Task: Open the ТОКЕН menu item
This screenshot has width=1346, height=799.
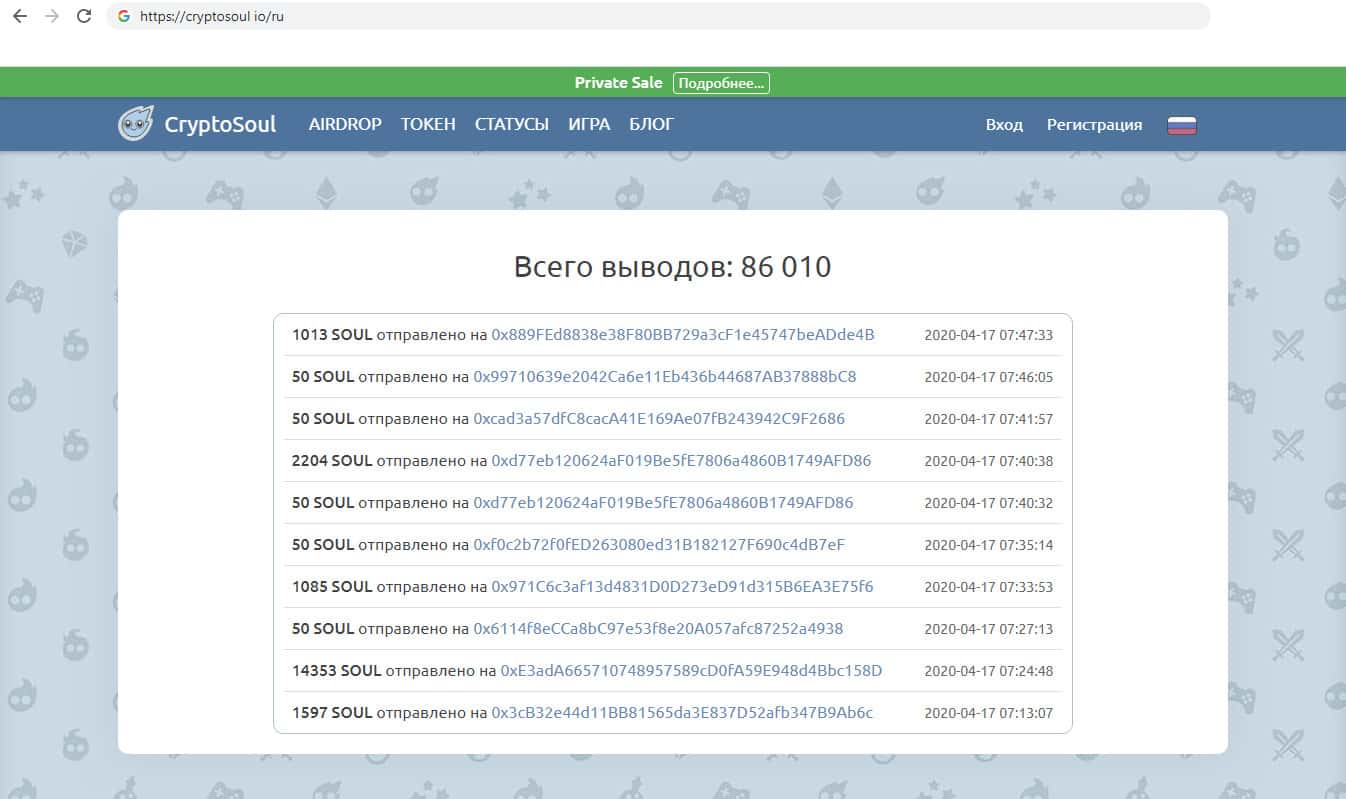Action: pyautogui.click(x=428, y=125)
